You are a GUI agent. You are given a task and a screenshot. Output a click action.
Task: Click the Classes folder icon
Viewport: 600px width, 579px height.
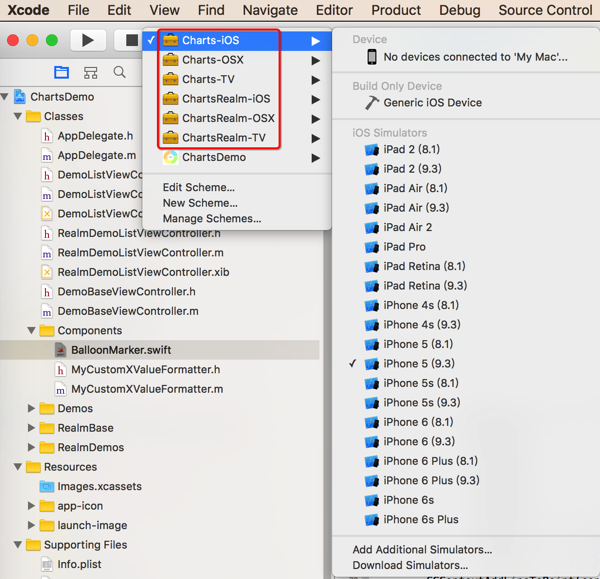coord(33,116)
